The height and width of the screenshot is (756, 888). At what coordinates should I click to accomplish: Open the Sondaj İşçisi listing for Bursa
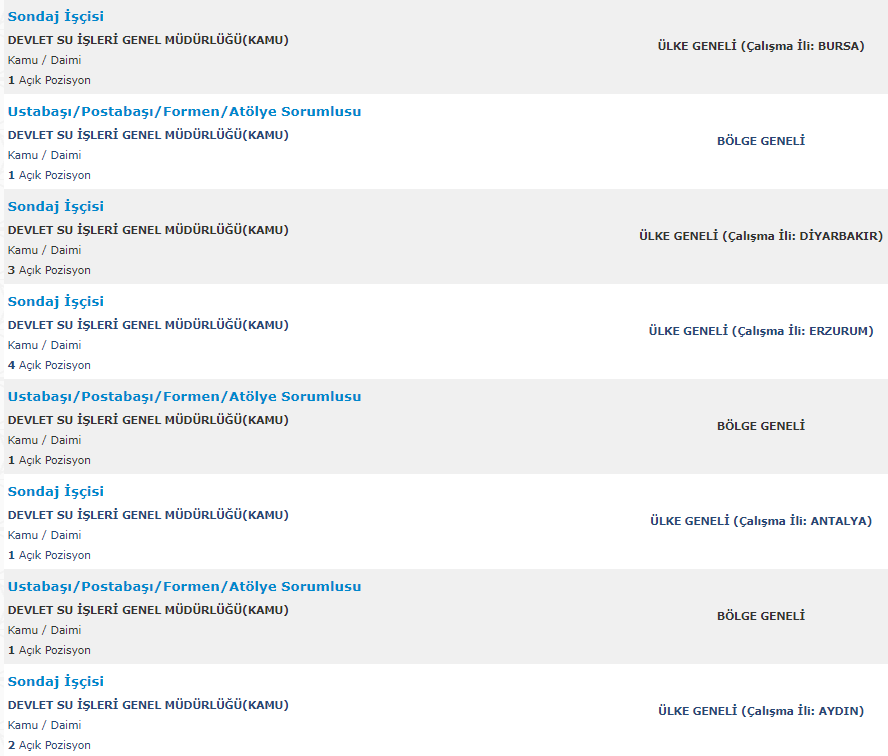[x=55, y=17]
